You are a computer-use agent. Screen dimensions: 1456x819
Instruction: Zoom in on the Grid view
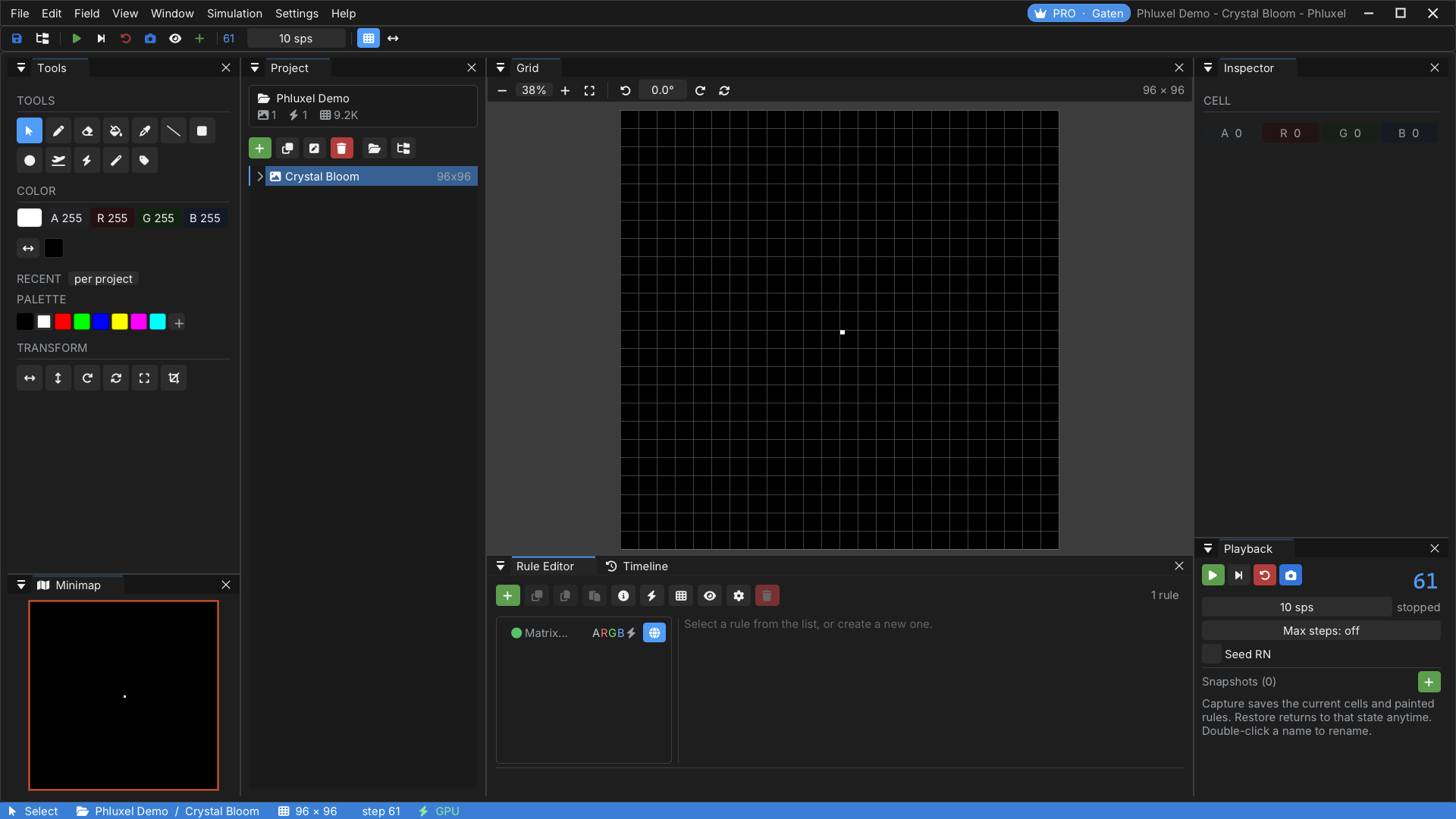pos(565,90)
